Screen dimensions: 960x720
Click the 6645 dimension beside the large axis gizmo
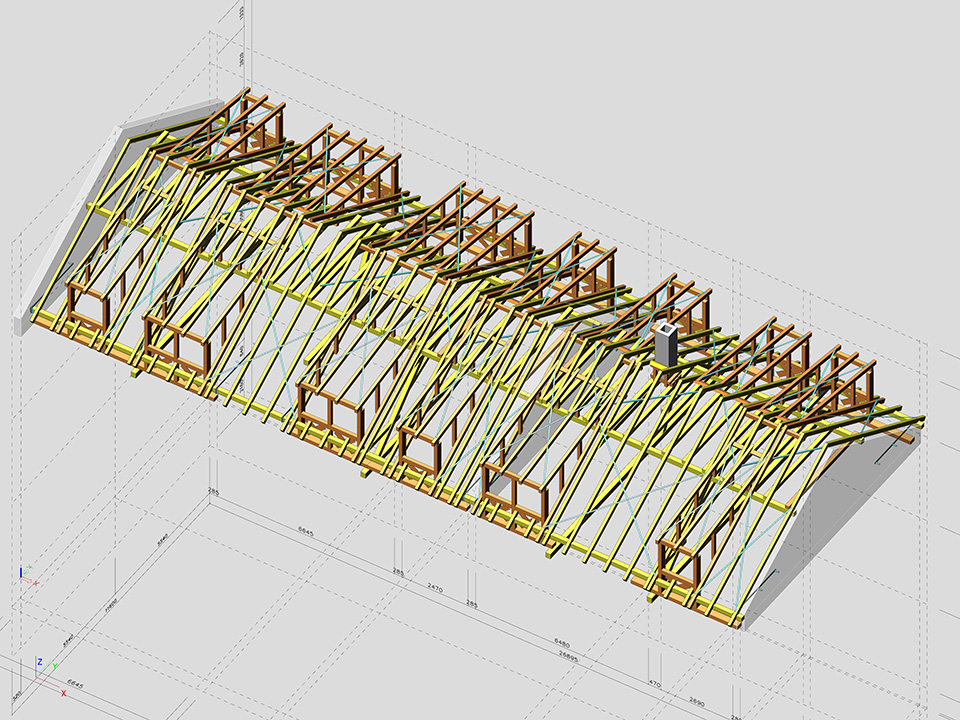tap(75, 684)
